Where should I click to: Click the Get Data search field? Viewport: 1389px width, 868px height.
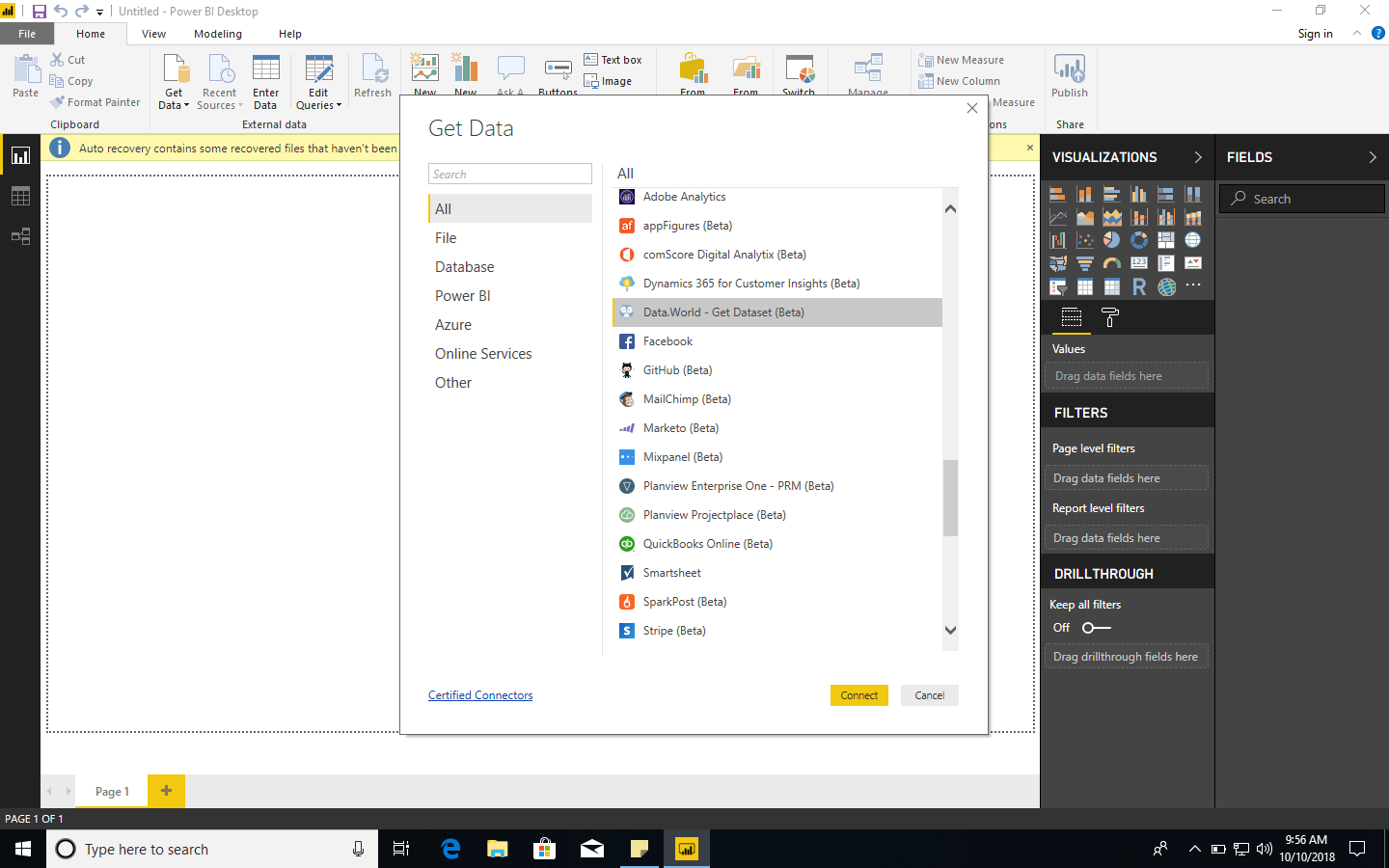510,174
